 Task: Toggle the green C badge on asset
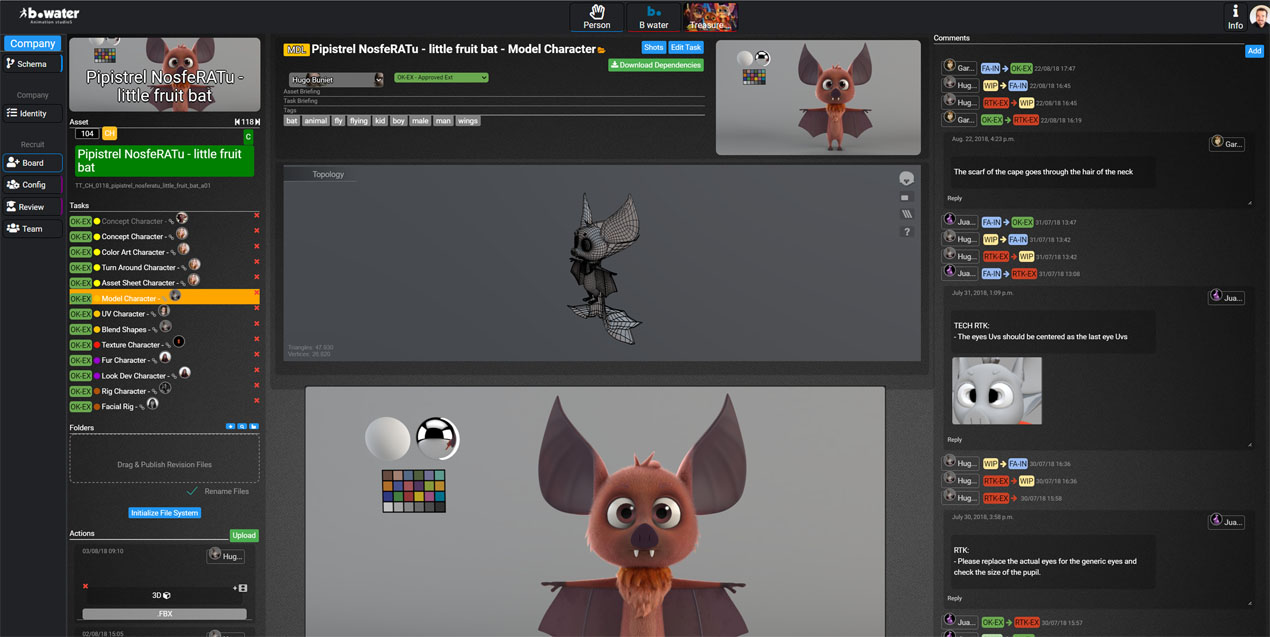click(249, 137)
